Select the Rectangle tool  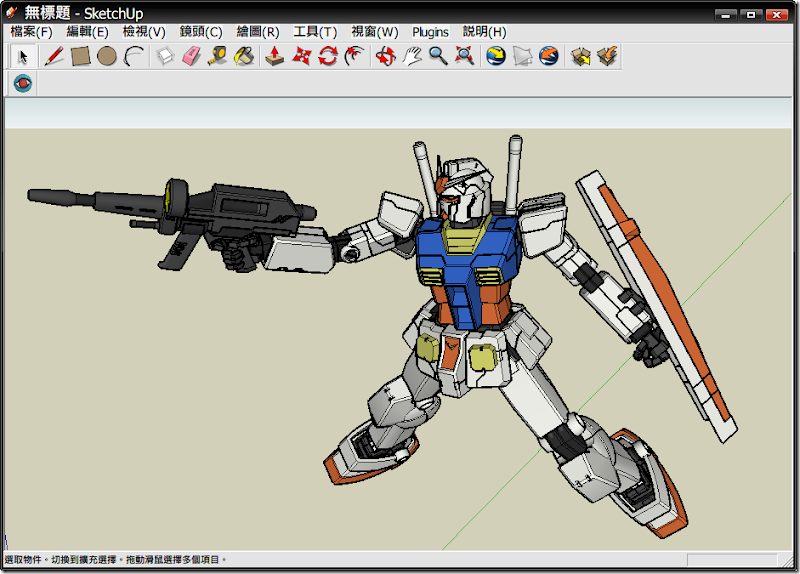click(81, 56)
